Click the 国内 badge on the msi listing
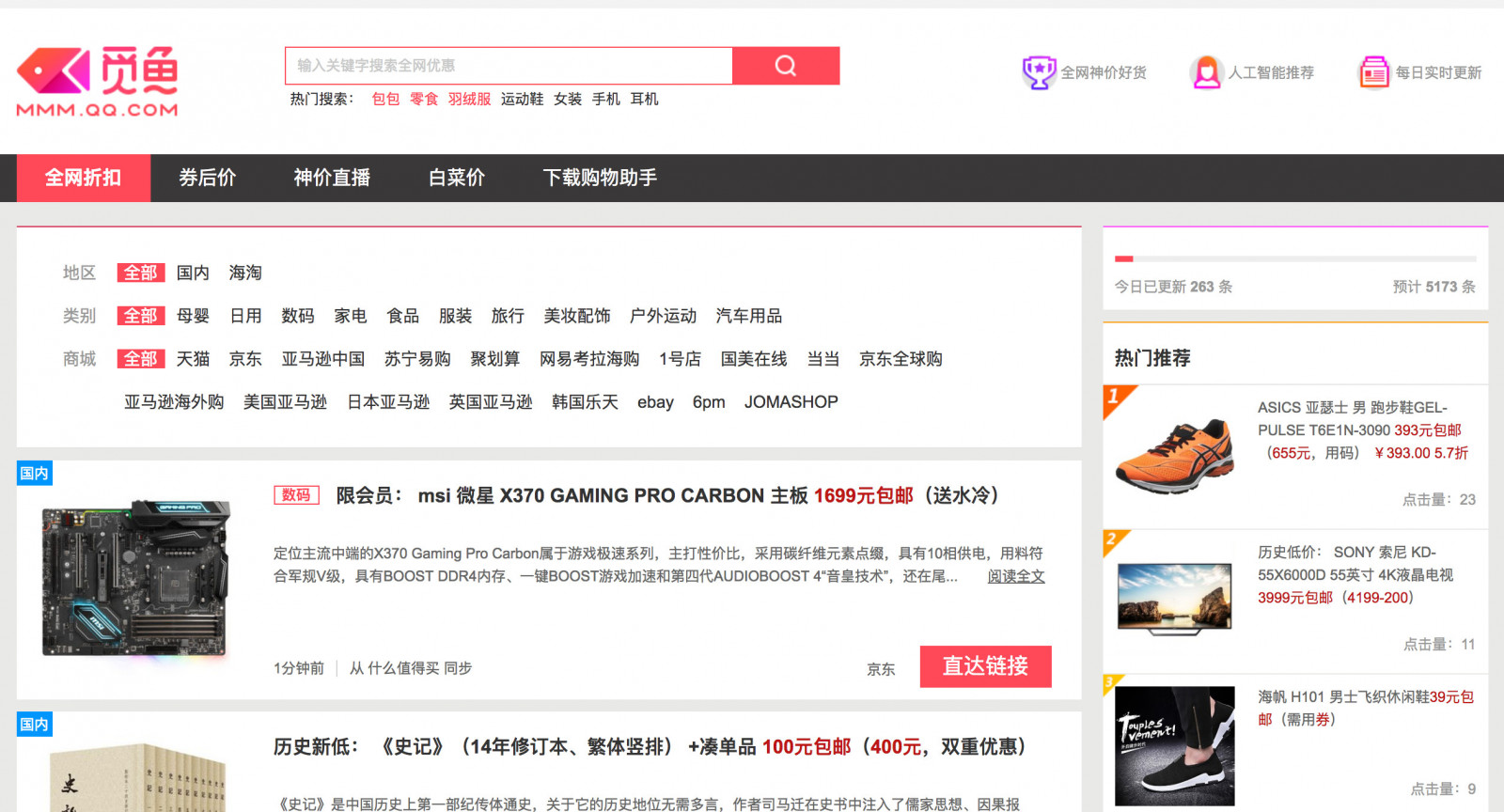Viewport: 1504px width, 812px height. pyautogui.click(x=34, y=474)
